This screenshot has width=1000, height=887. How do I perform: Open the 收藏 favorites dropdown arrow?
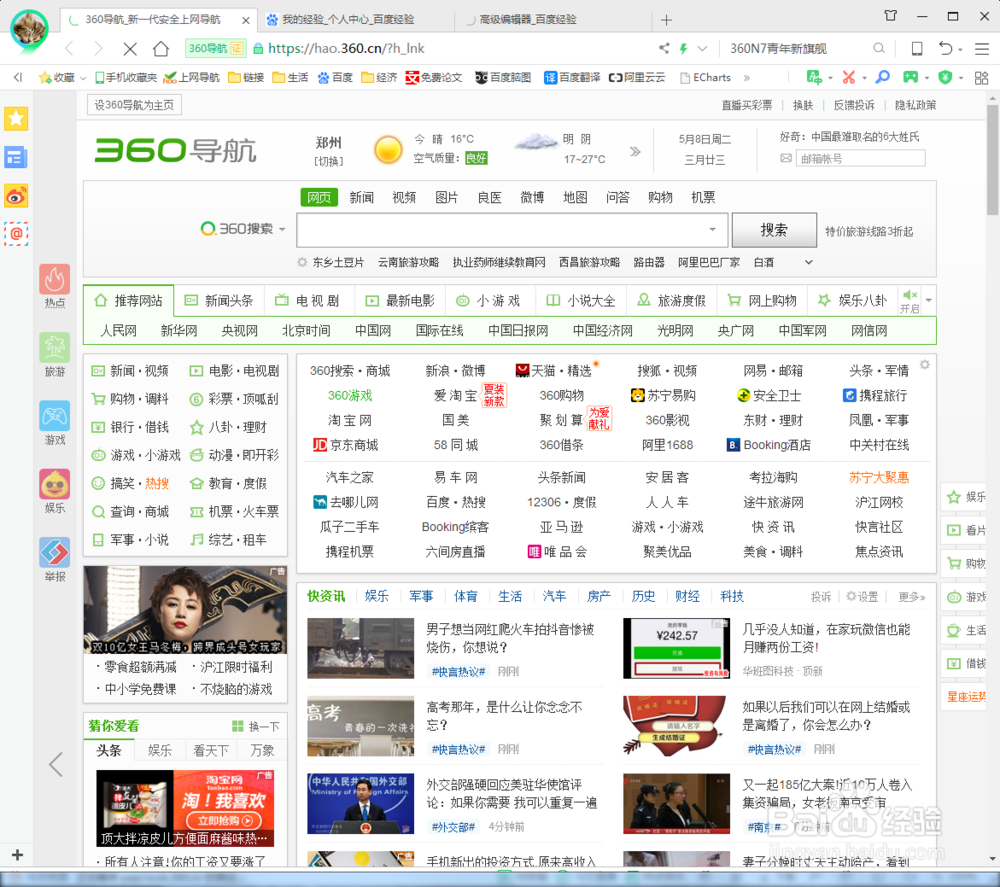(83, 78)
